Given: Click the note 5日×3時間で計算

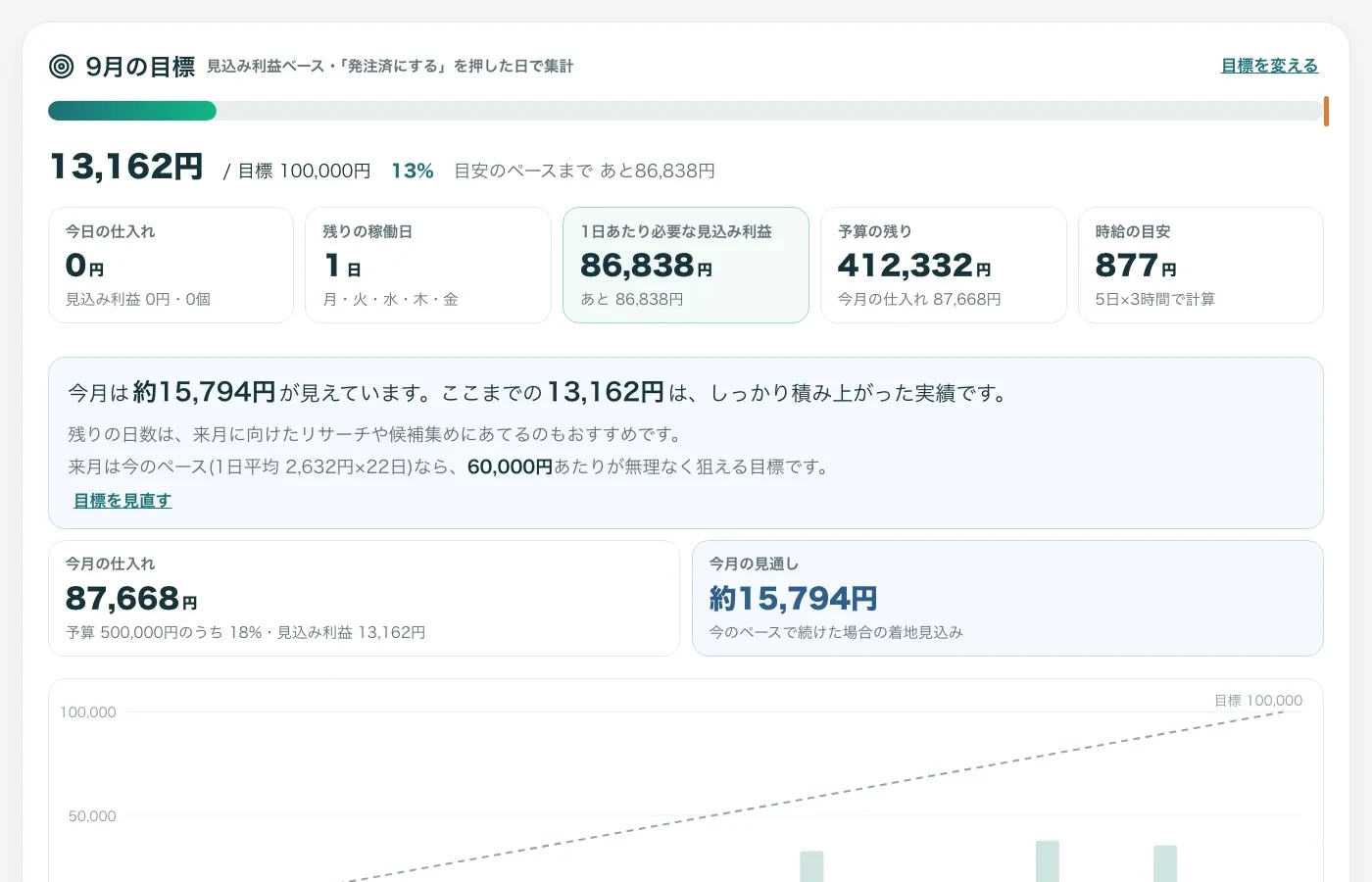Looking at the screenshot, I should click(x=1154, y=300).
